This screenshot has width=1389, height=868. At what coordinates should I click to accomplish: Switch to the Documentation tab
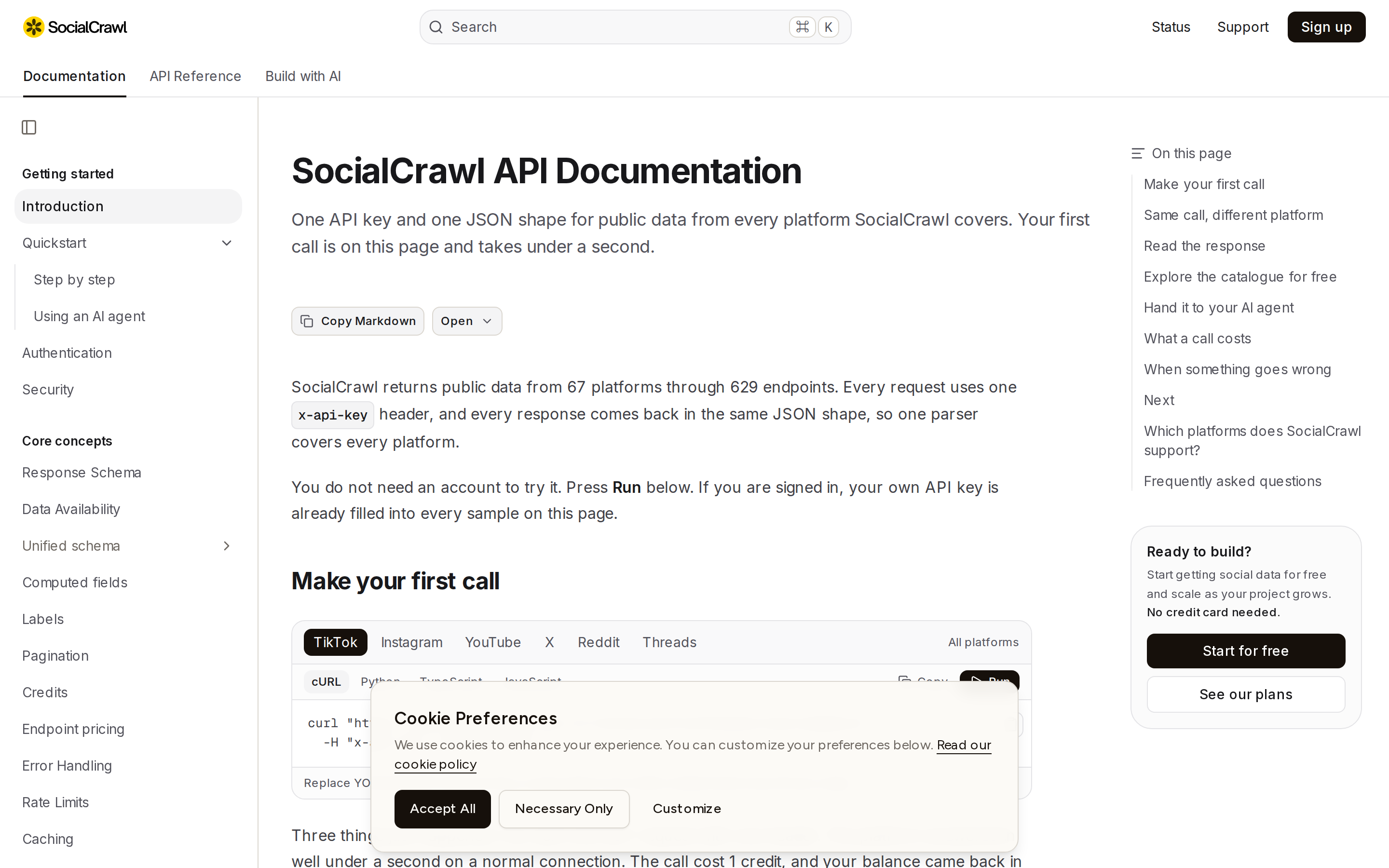74,76
